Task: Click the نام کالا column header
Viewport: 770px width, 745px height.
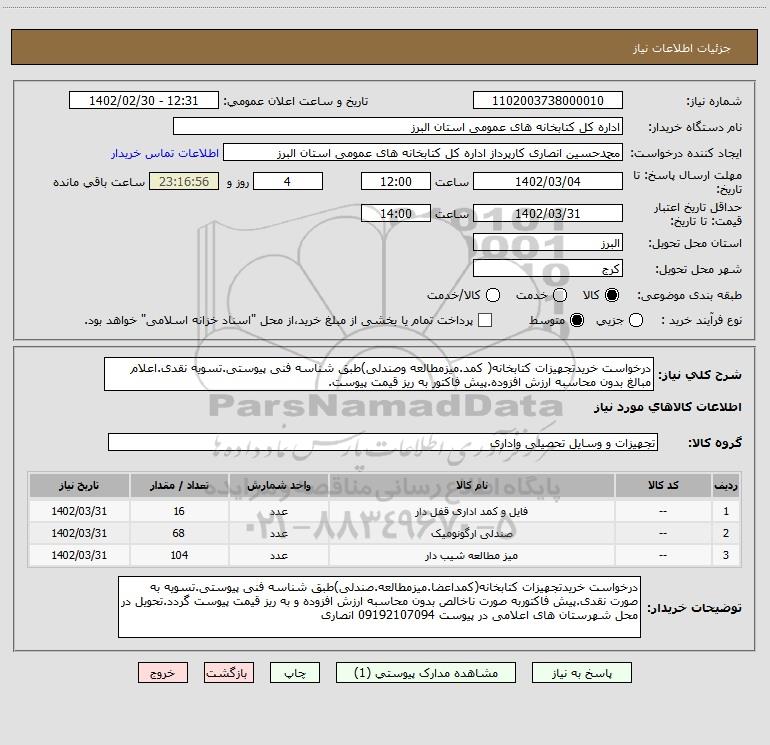Action: pos(471,485)
